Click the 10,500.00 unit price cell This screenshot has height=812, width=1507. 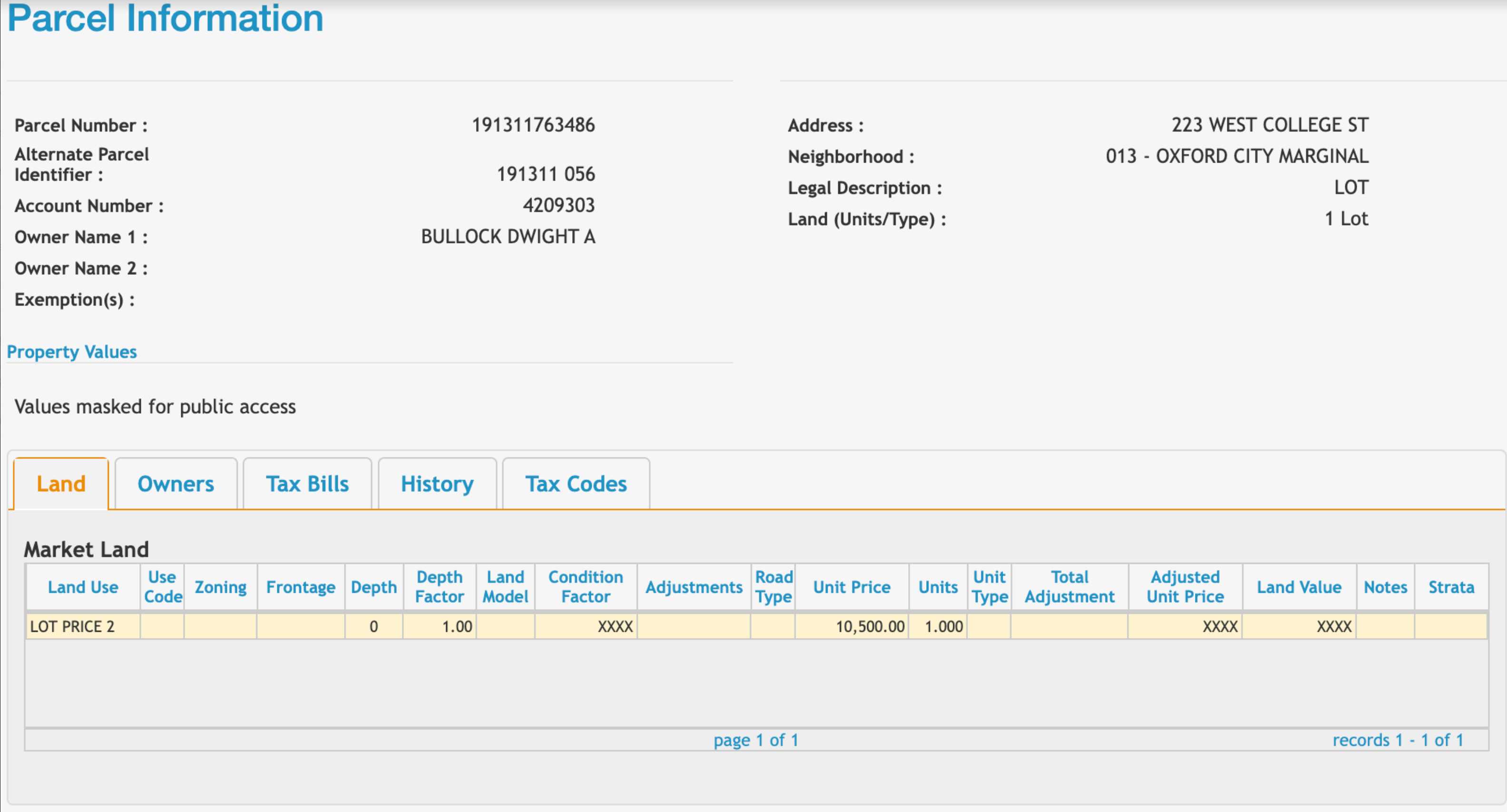[852, 627]
